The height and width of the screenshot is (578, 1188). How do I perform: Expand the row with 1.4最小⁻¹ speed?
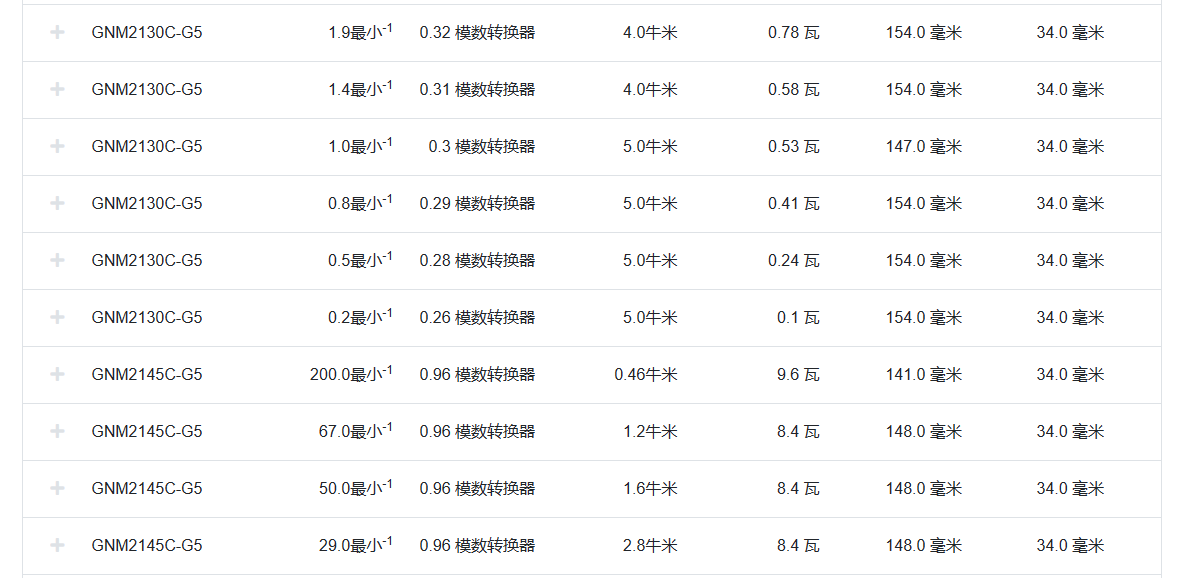57,89
